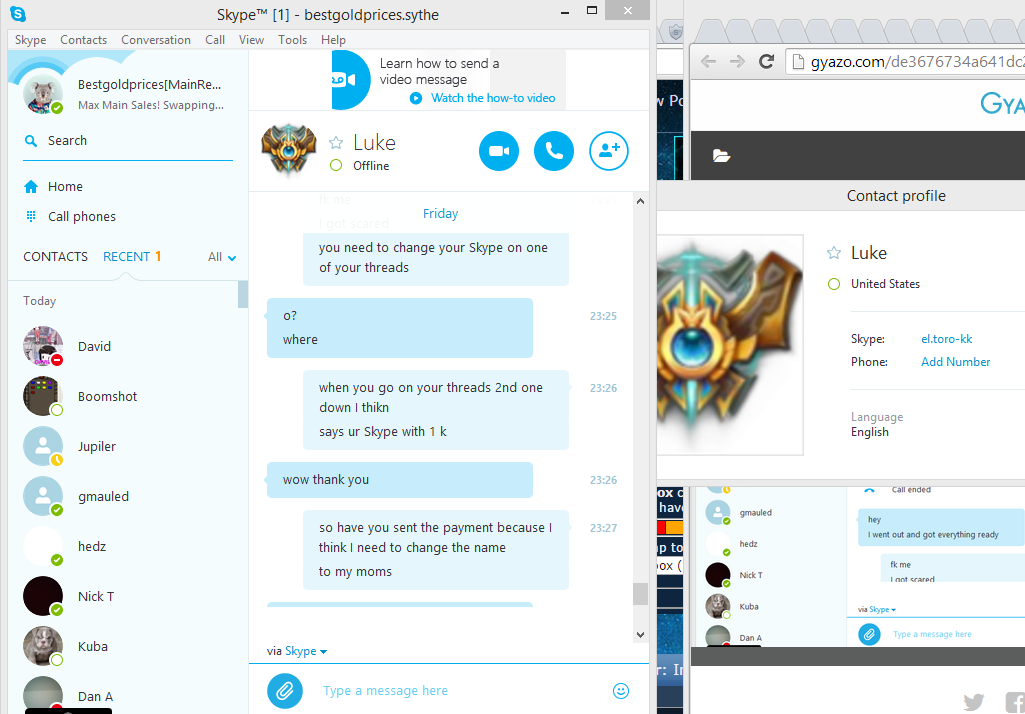The height and width of the screenshot is (714, 1025).
Task: Expand the All contacts filter dropdown
Action: click(222, 258)
